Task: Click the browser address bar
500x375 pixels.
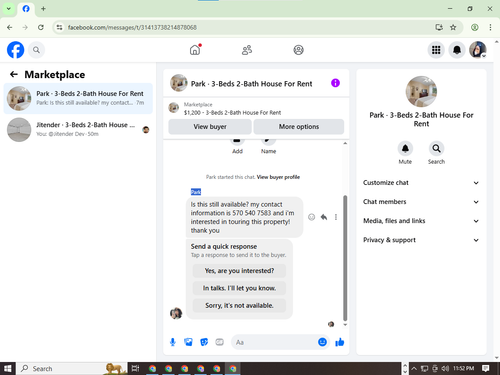Action: point(248,27)
